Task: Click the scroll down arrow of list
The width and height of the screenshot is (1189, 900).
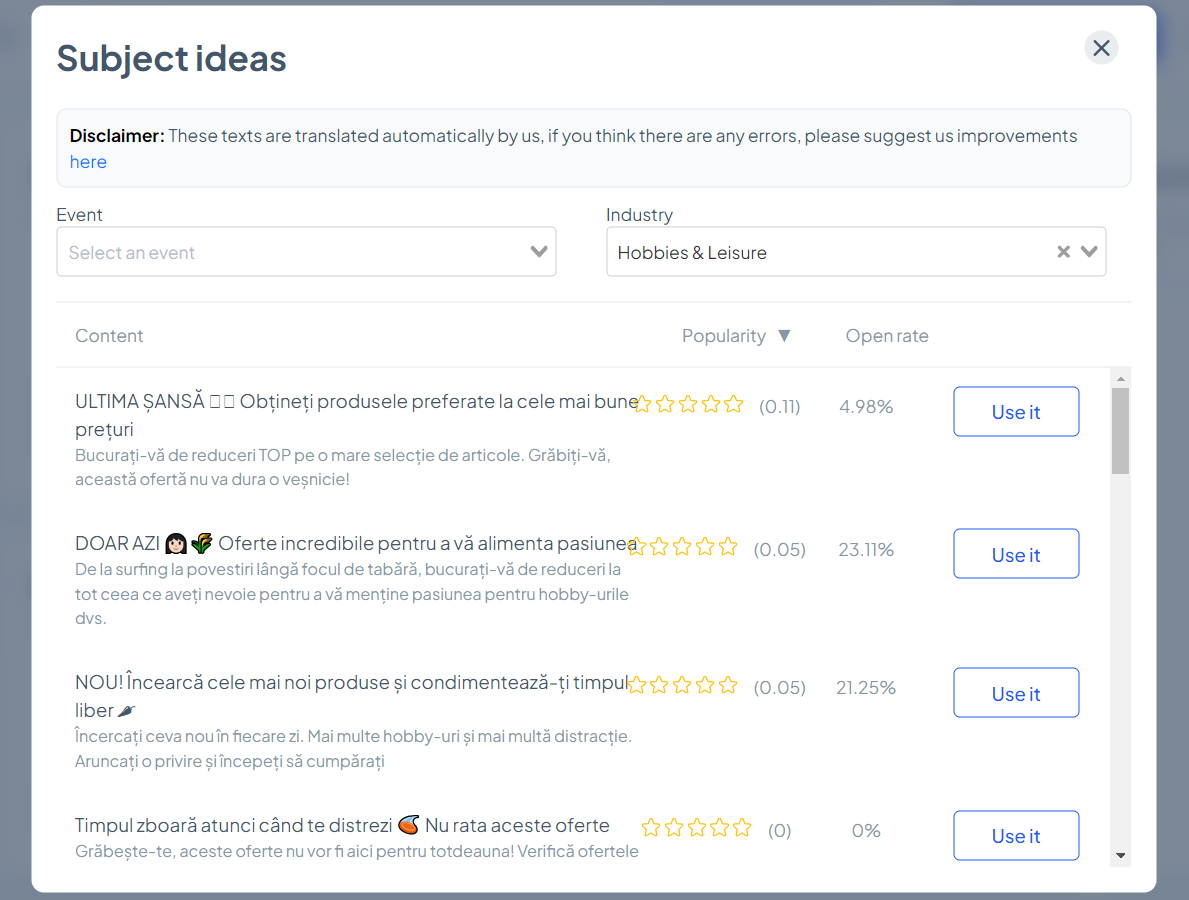Action: 1120,855
